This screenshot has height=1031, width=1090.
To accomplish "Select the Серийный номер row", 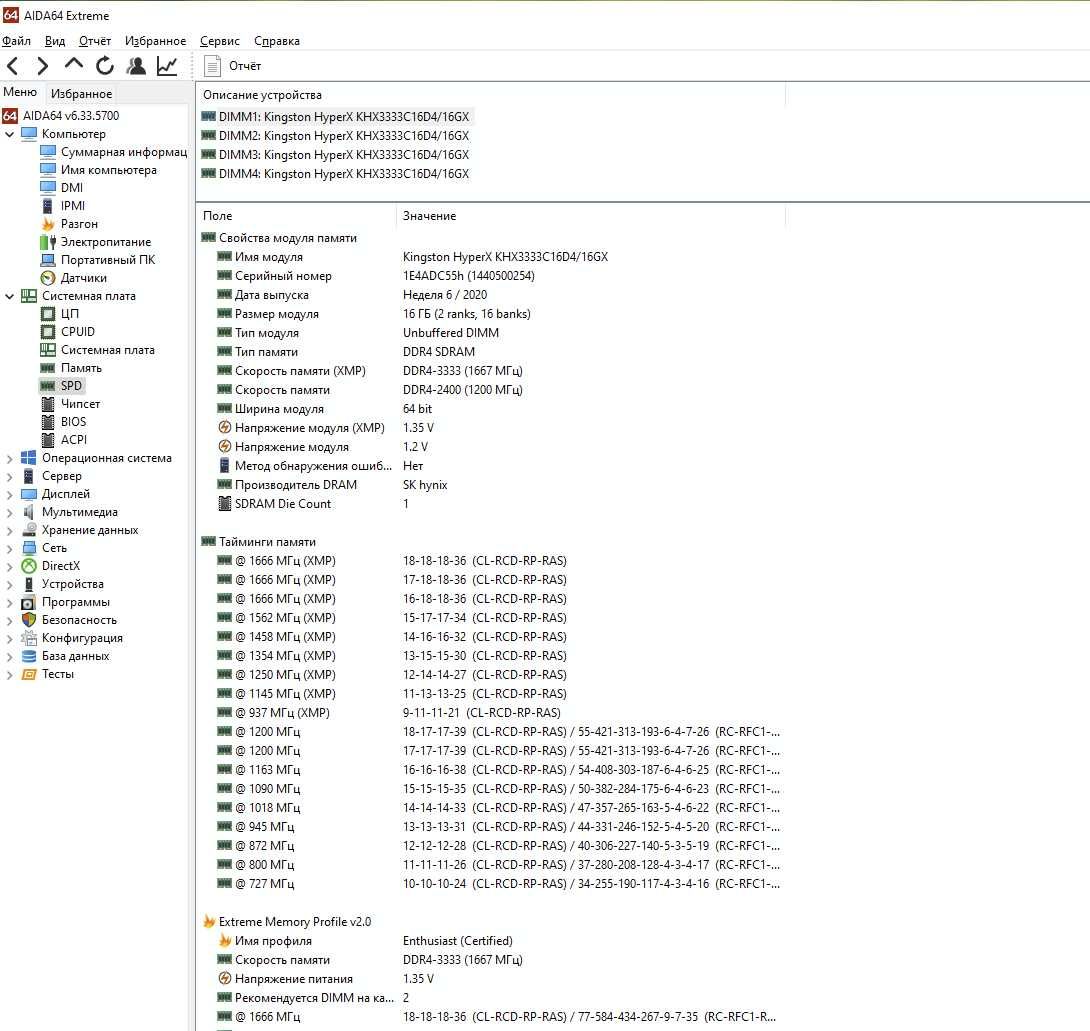I will point(491,276).
